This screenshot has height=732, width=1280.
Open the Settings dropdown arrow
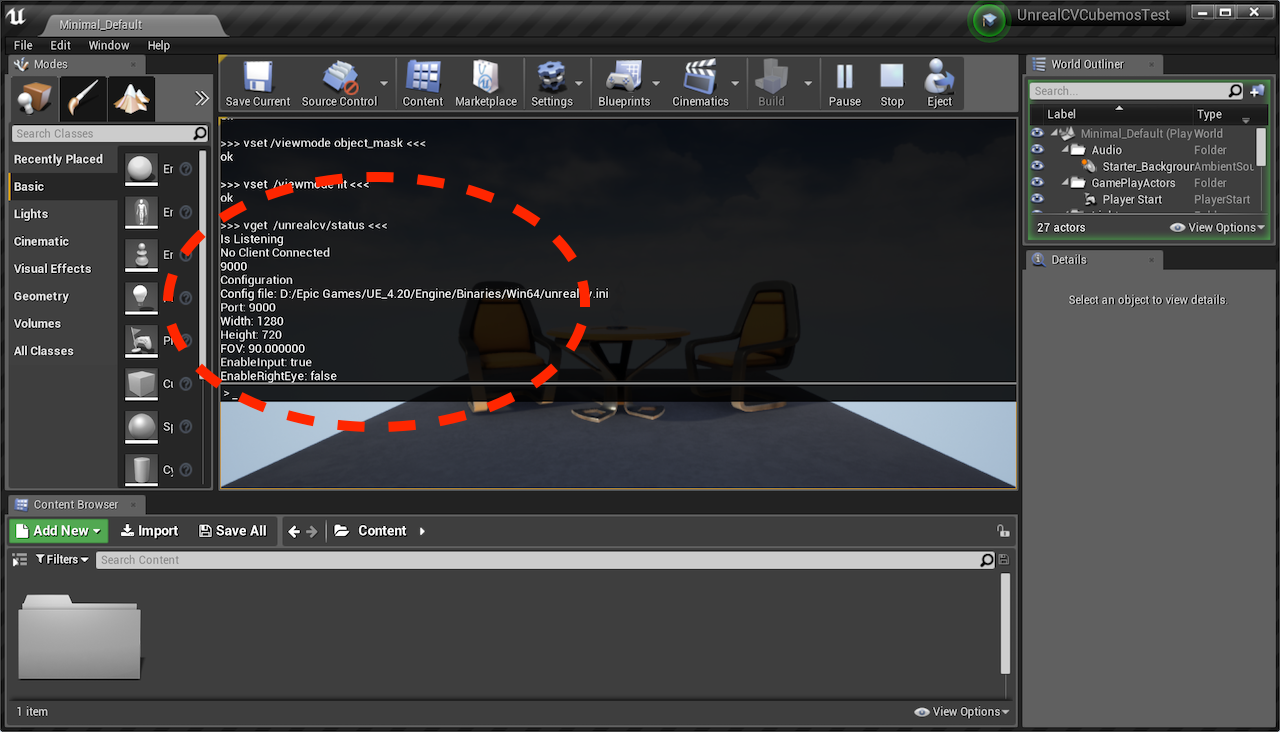point(578,84)
